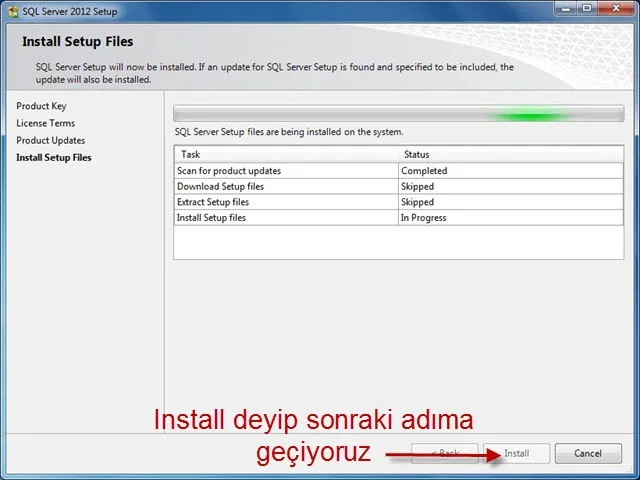Click the 'Completed' status cell

point(511,171)
